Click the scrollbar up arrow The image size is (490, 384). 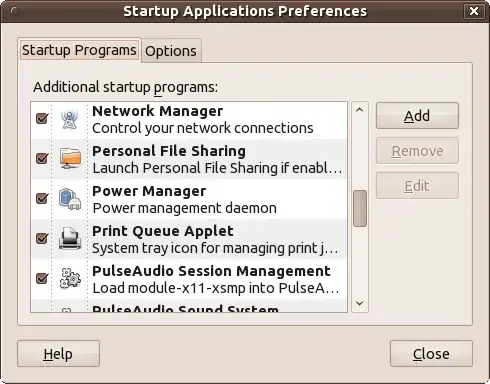(x=360, y=110)
